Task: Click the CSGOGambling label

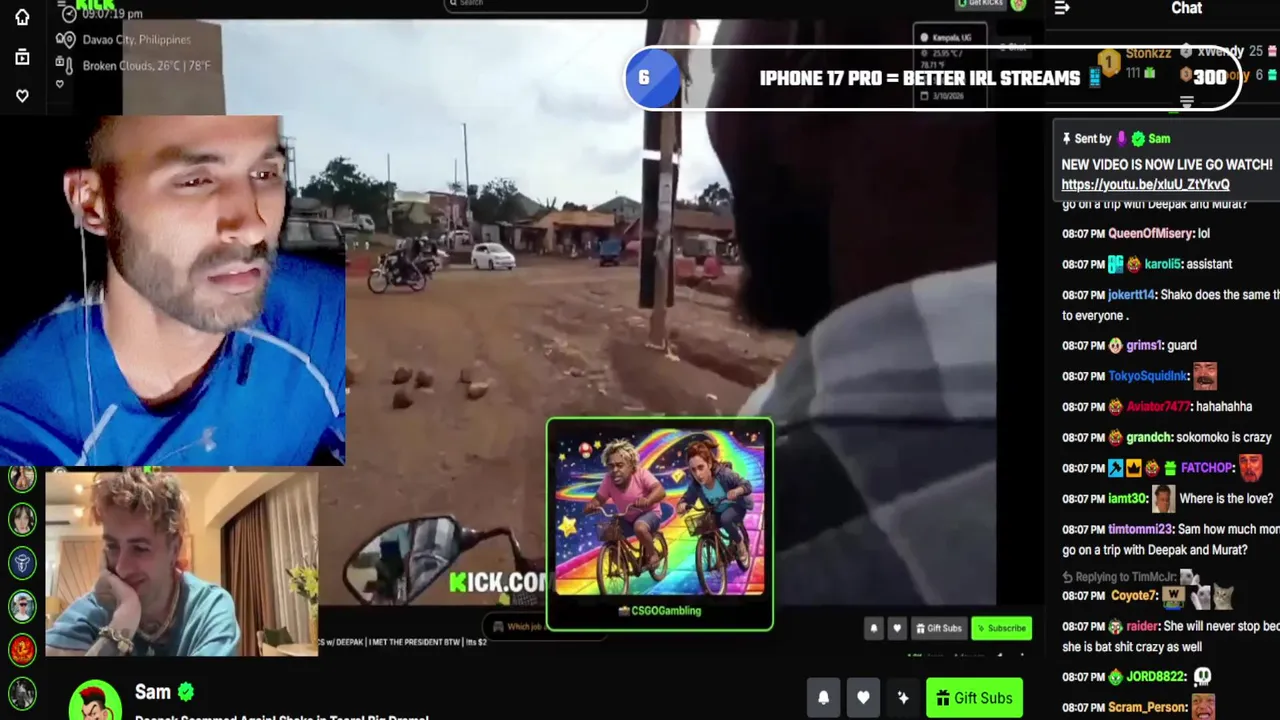Action: click(660, 611)
